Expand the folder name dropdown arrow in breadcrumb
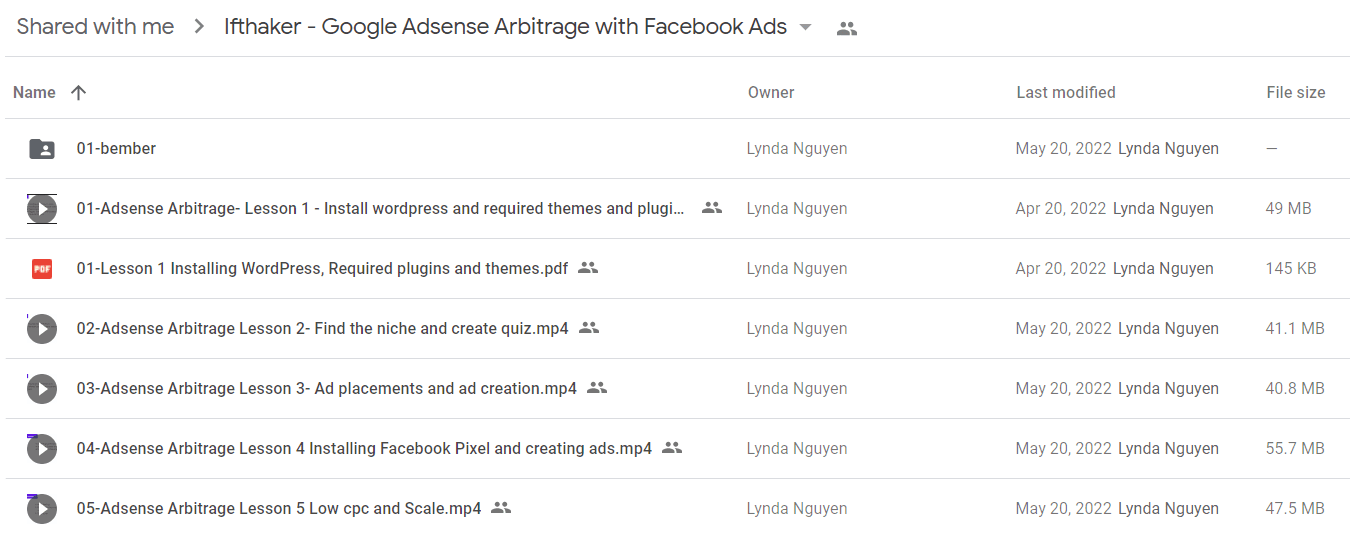Viewport: 1350px width, 534px height. (x=806, y=27)
